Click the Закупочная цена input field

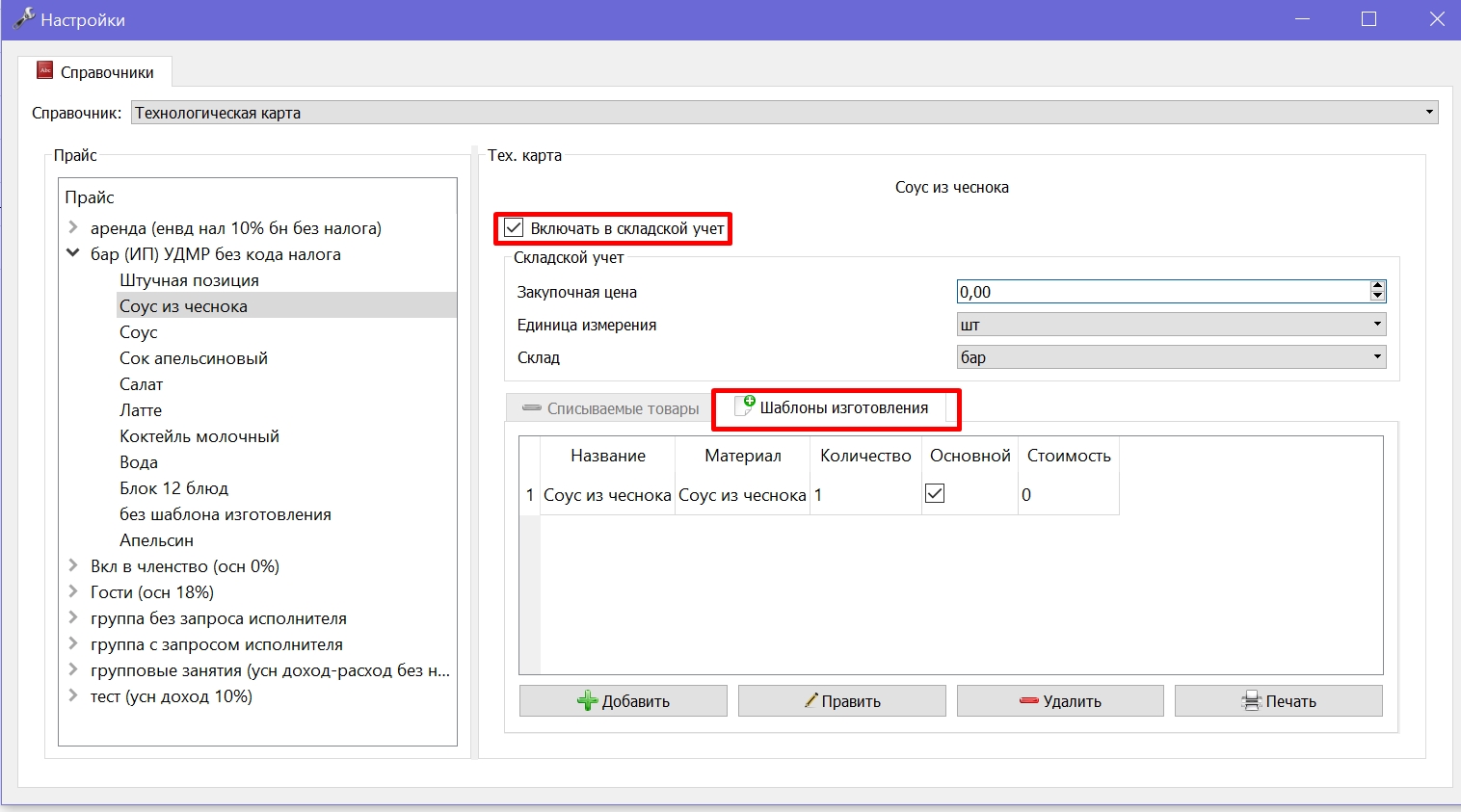pyautogui.click(x=1162, y=292)
